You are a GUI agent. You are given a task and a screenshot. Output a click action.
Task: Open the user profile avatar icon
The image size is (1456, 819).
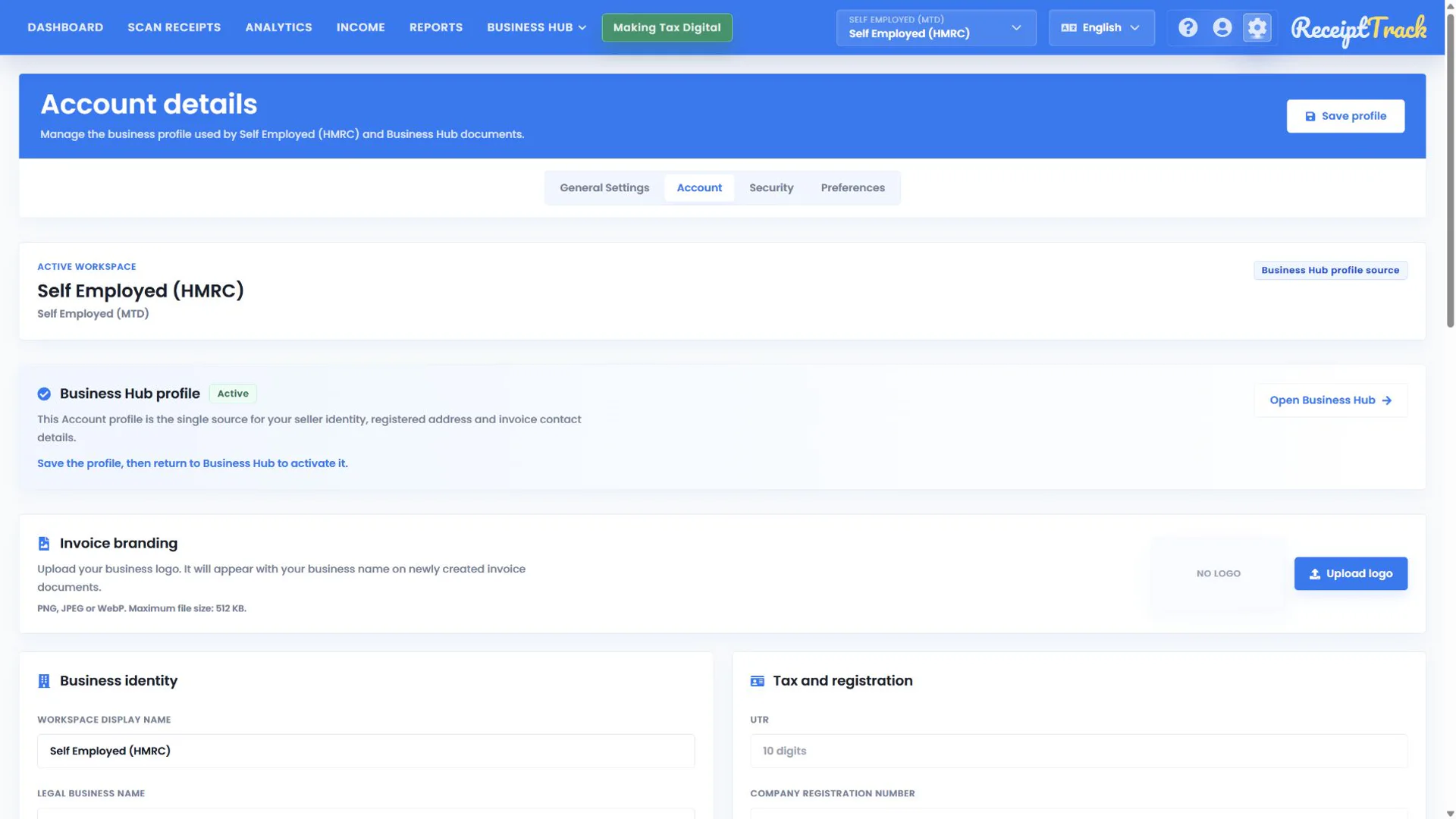tap(1222, 28)
